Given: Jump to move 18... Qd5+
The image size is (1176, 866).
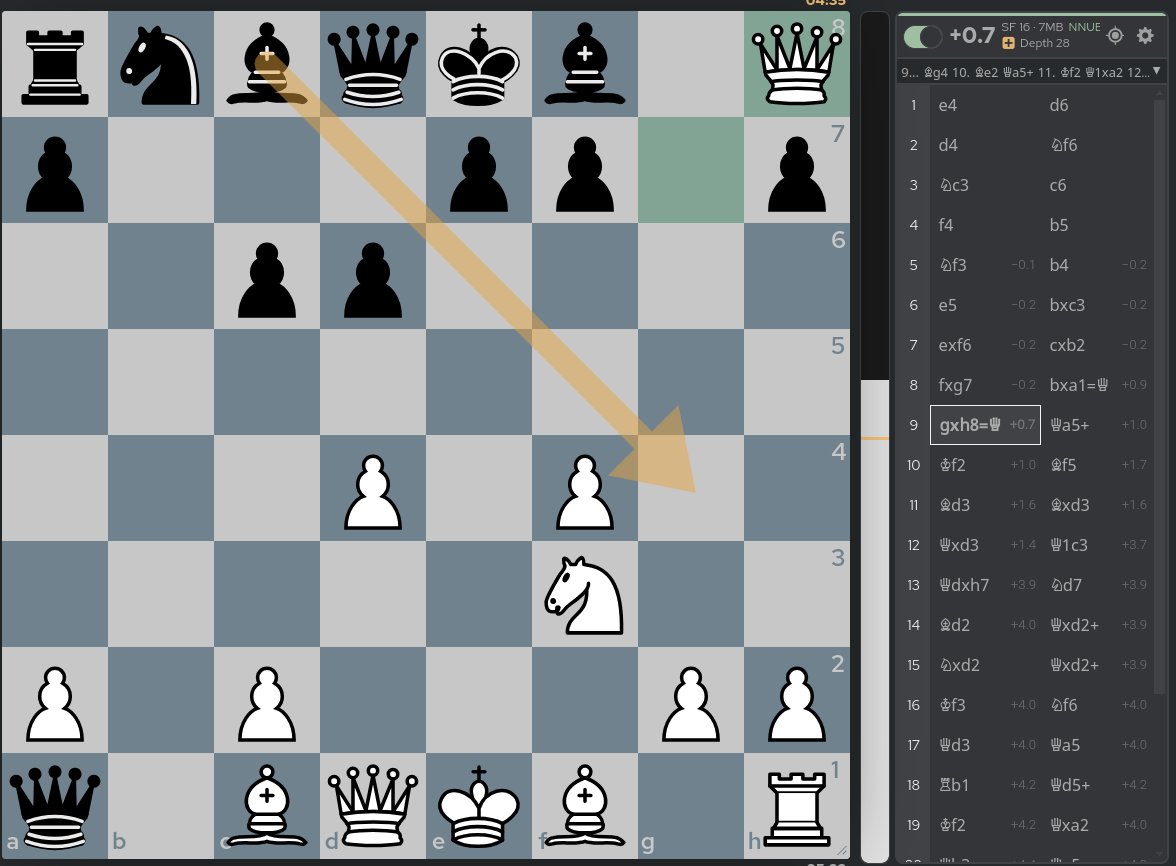Looking at the screenshot, I should 1096,785.
